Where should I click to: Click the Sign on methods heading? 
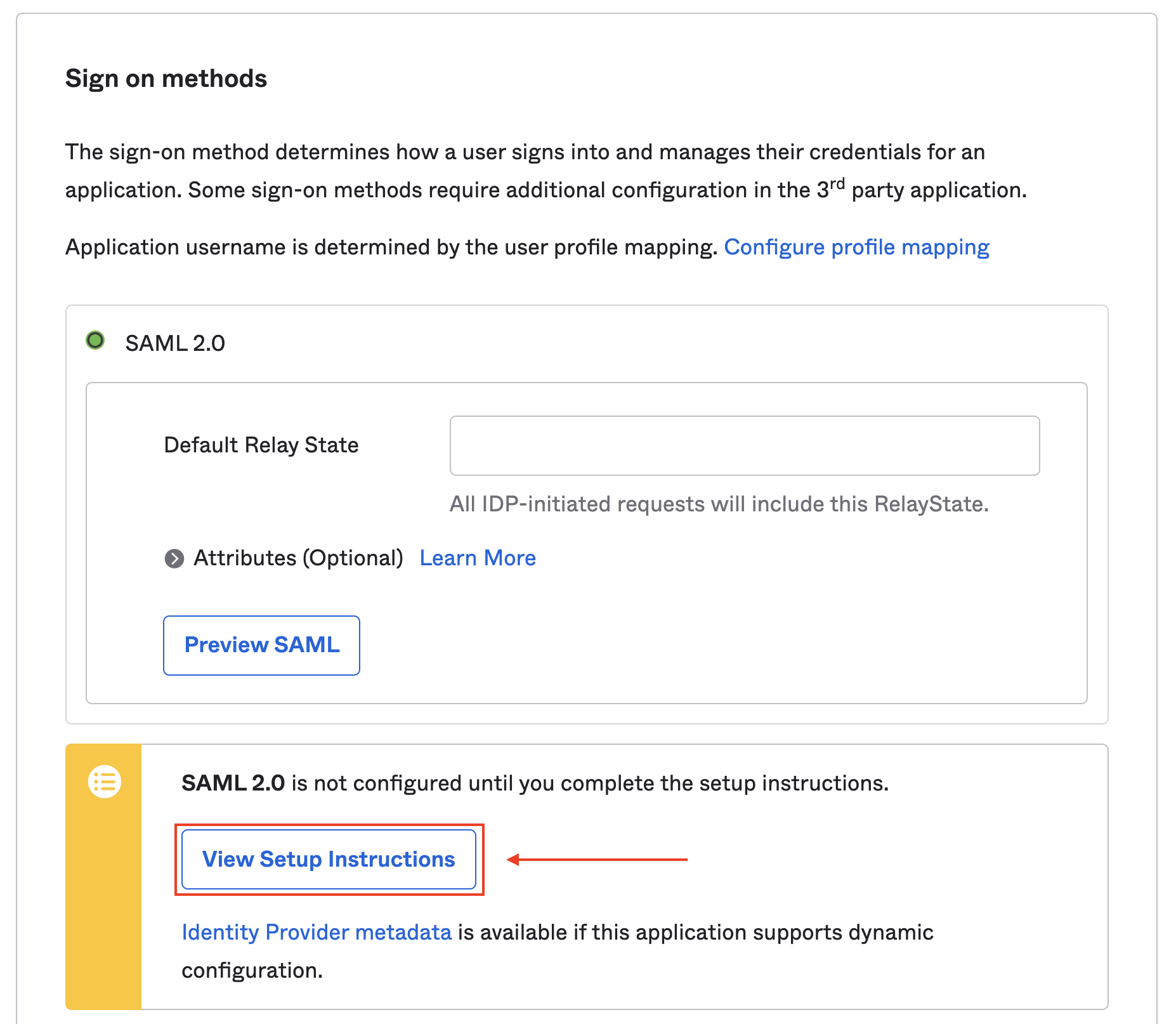tap(166, 79)
